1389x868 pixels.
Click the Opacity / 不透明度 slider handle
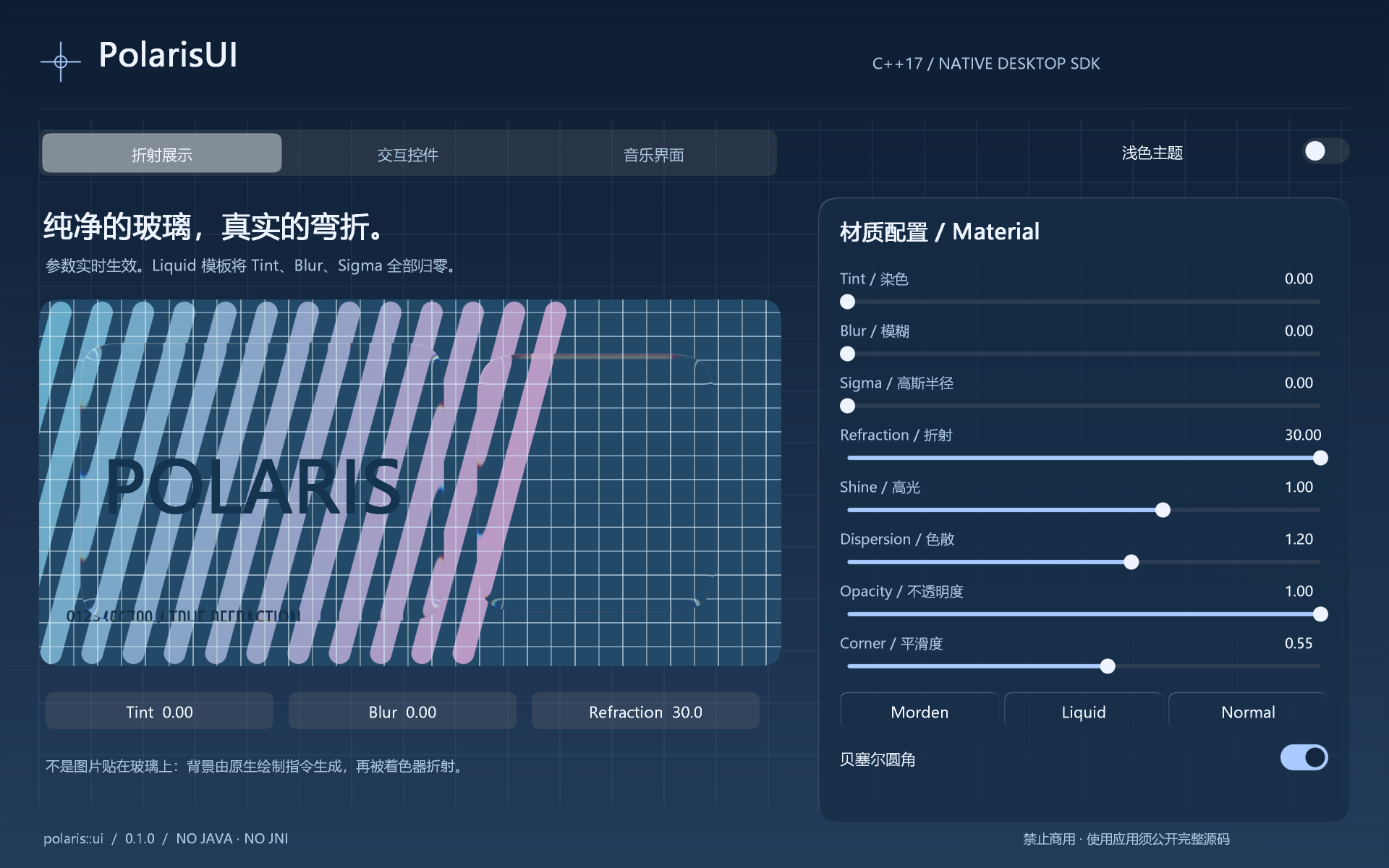point(1320,614)
